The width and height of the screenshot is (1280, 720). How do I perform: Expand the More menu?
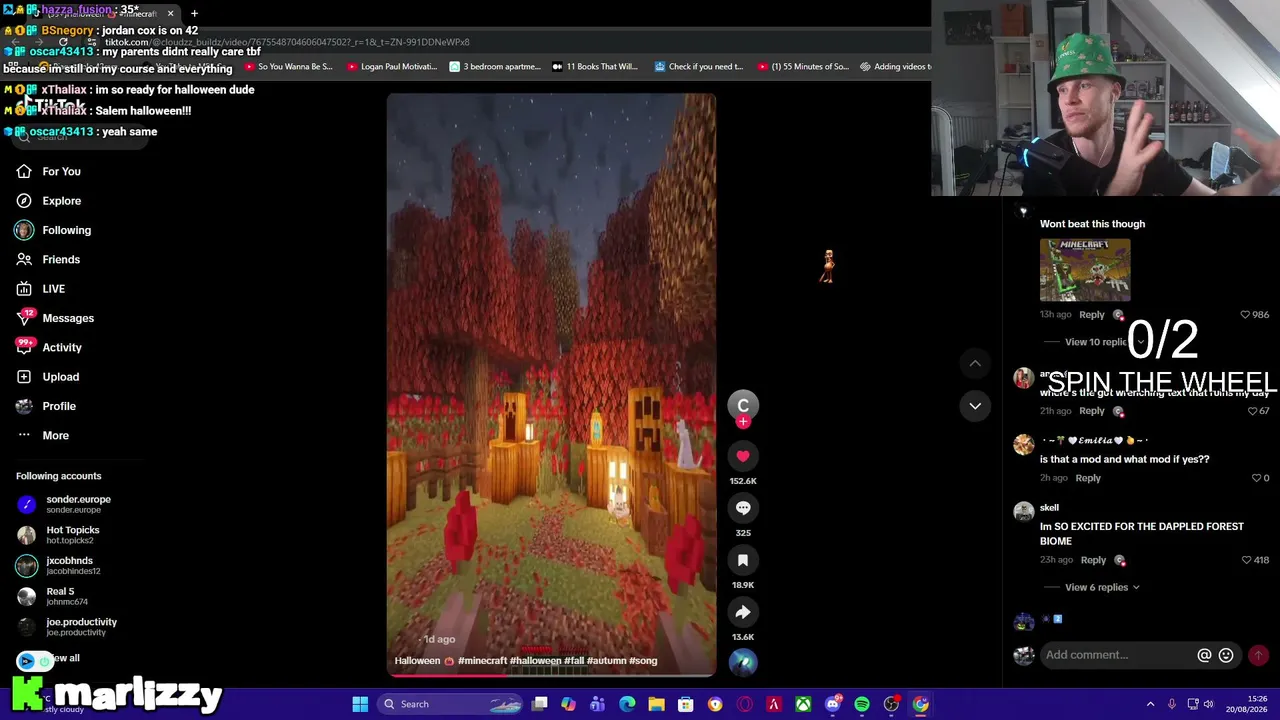coord(43,436)
